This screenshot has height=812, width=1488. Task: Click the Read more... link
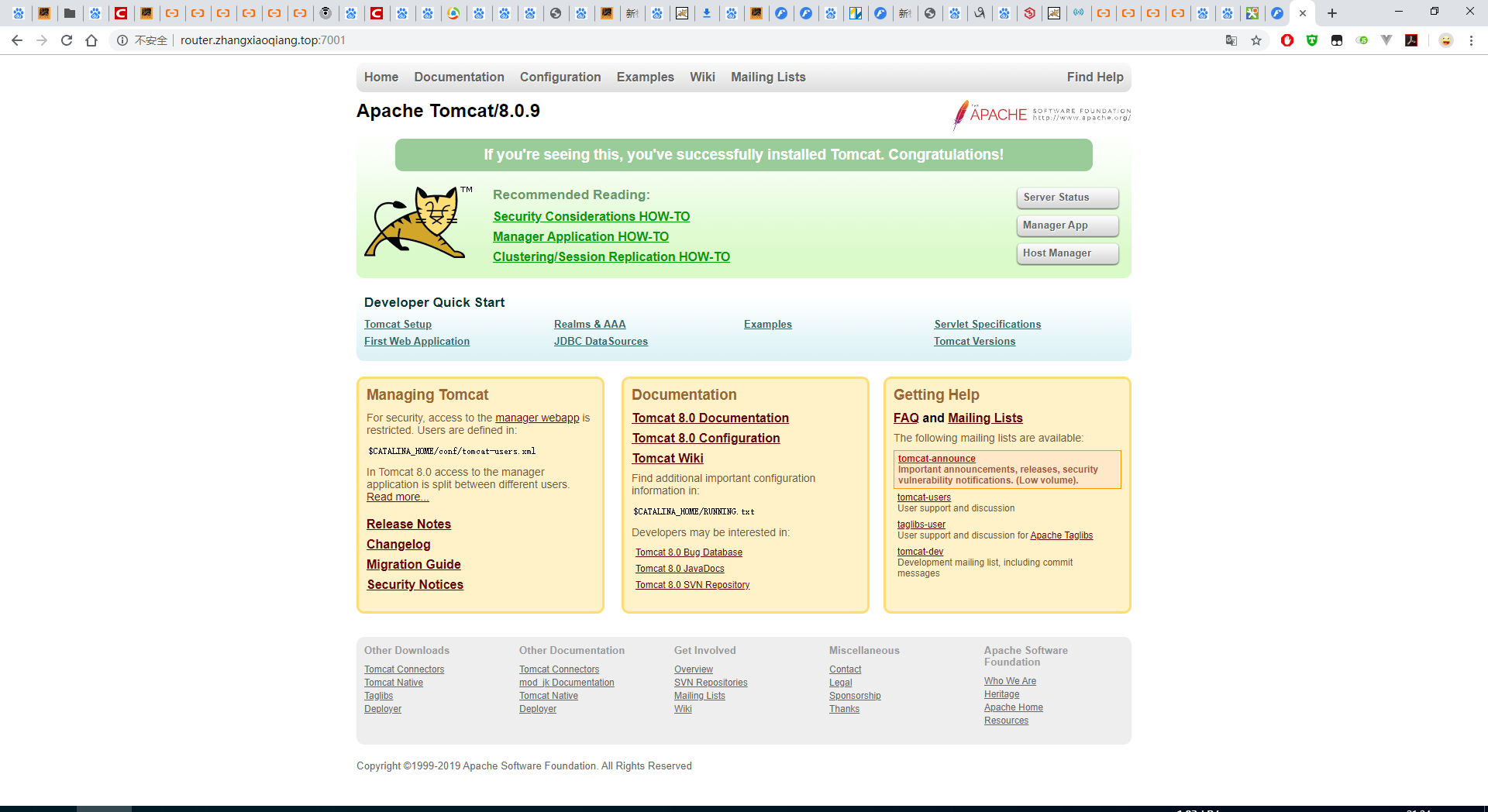pyautogui.click(x=398, y=497)
